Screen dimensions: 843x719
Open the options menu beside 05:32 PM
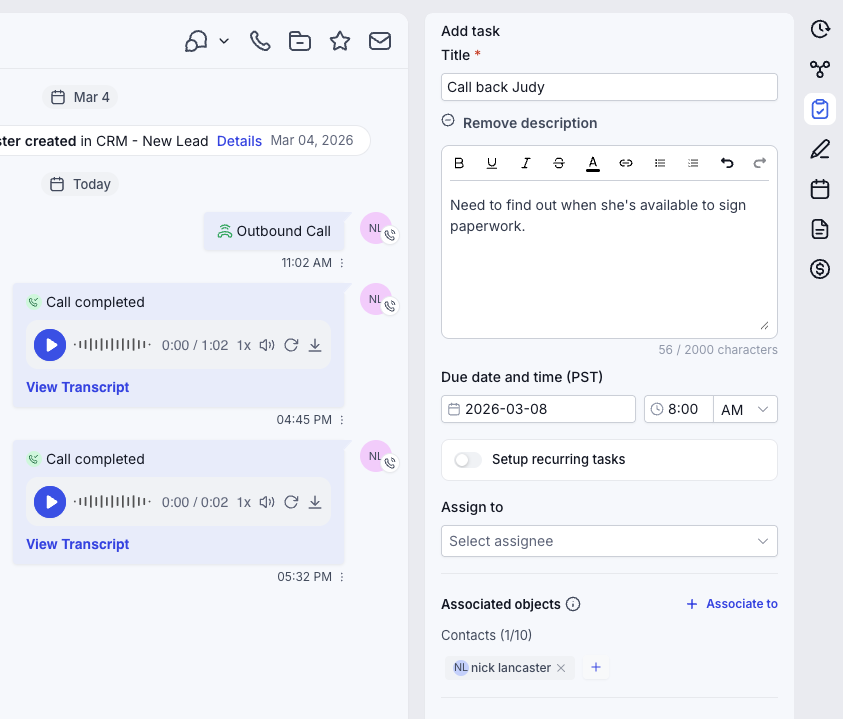click(x=340, y=577)
